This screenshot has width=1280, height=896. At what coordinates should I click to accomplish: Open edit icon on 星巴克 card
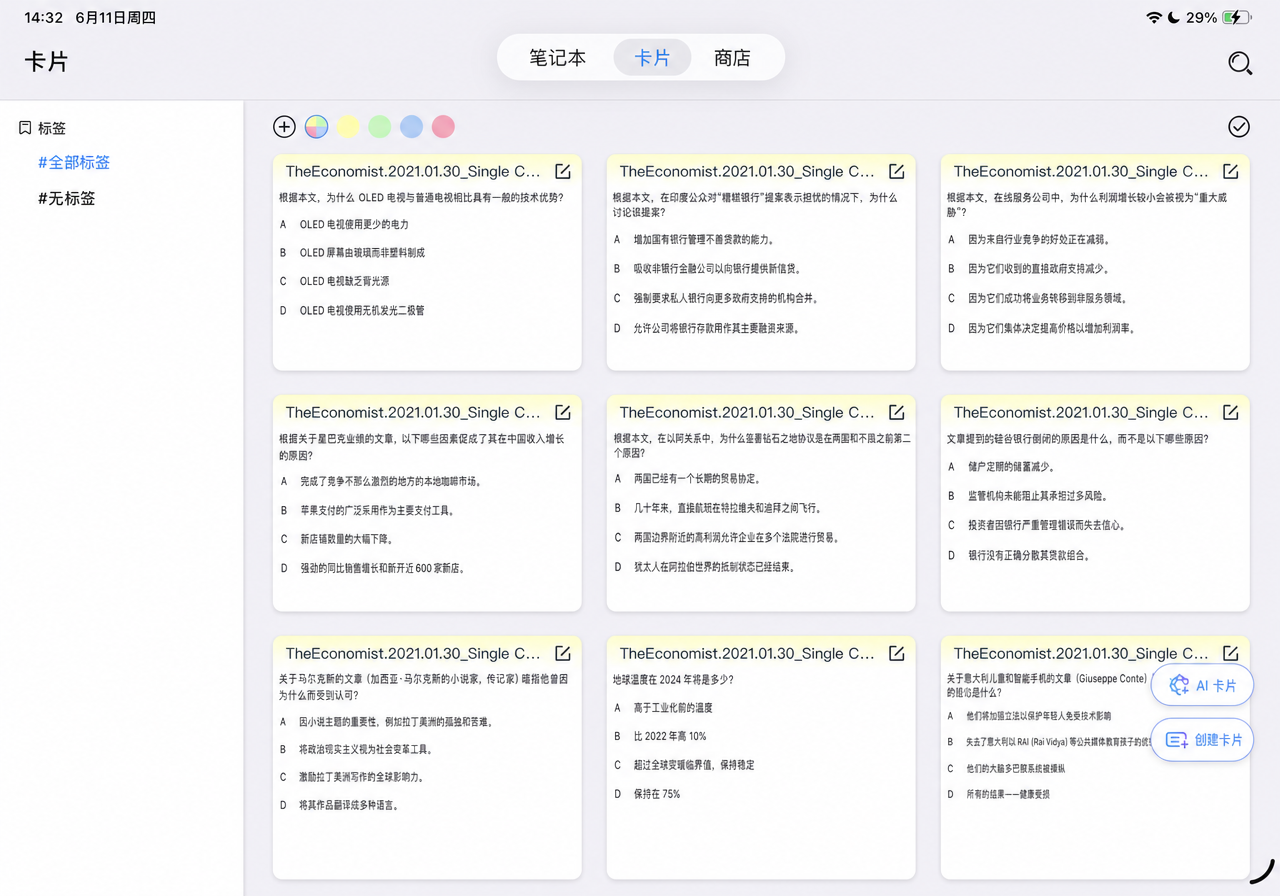click(563, 412)
